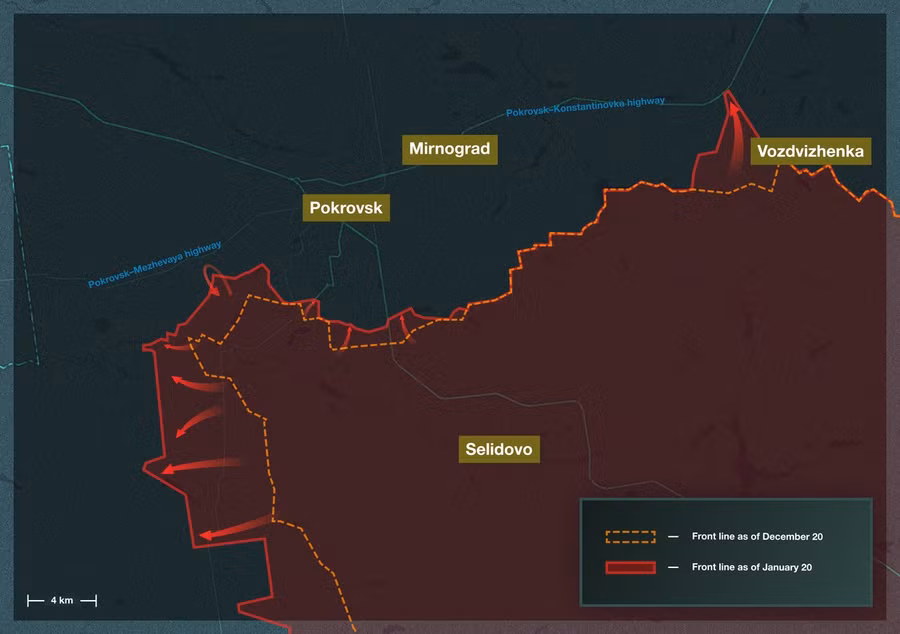Select the Vozdvizhenka label
This screenshot has height=634, width=900.
[810, 152]
